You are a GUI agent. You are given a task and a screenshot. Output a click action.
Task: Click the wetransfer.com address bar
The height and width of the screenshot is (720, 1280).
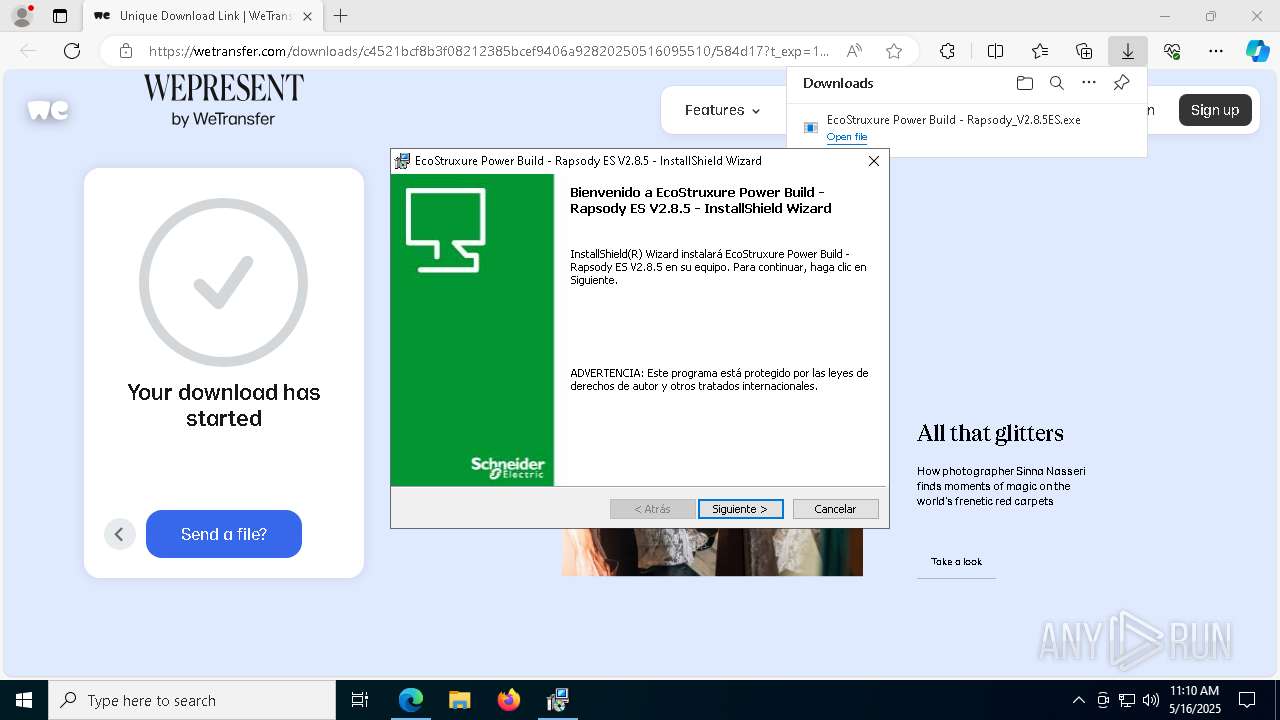coord(489,51)
